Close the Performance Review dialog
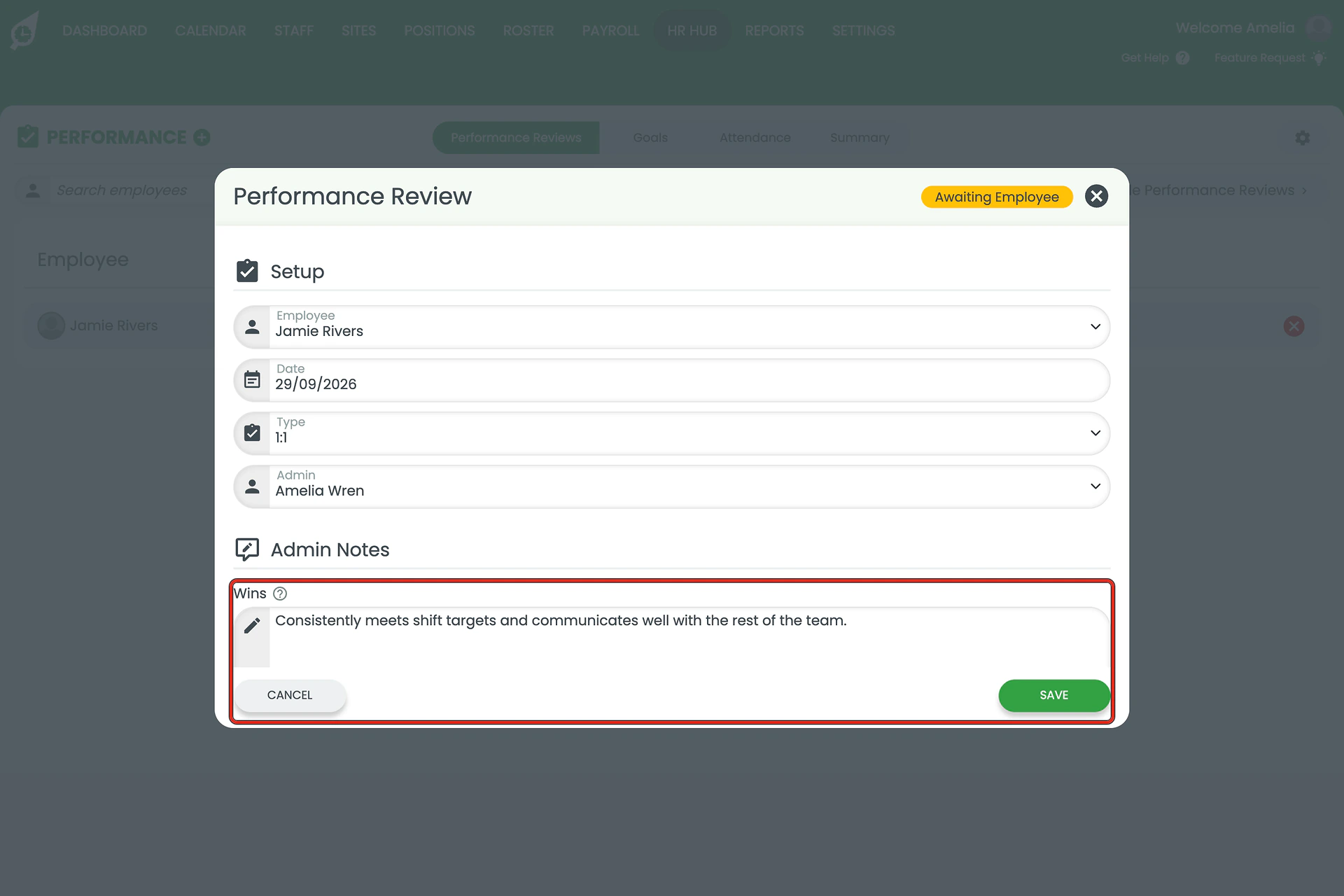Image resolution: width=1344 pixels, height=896 pixels. pos(1096,197)
